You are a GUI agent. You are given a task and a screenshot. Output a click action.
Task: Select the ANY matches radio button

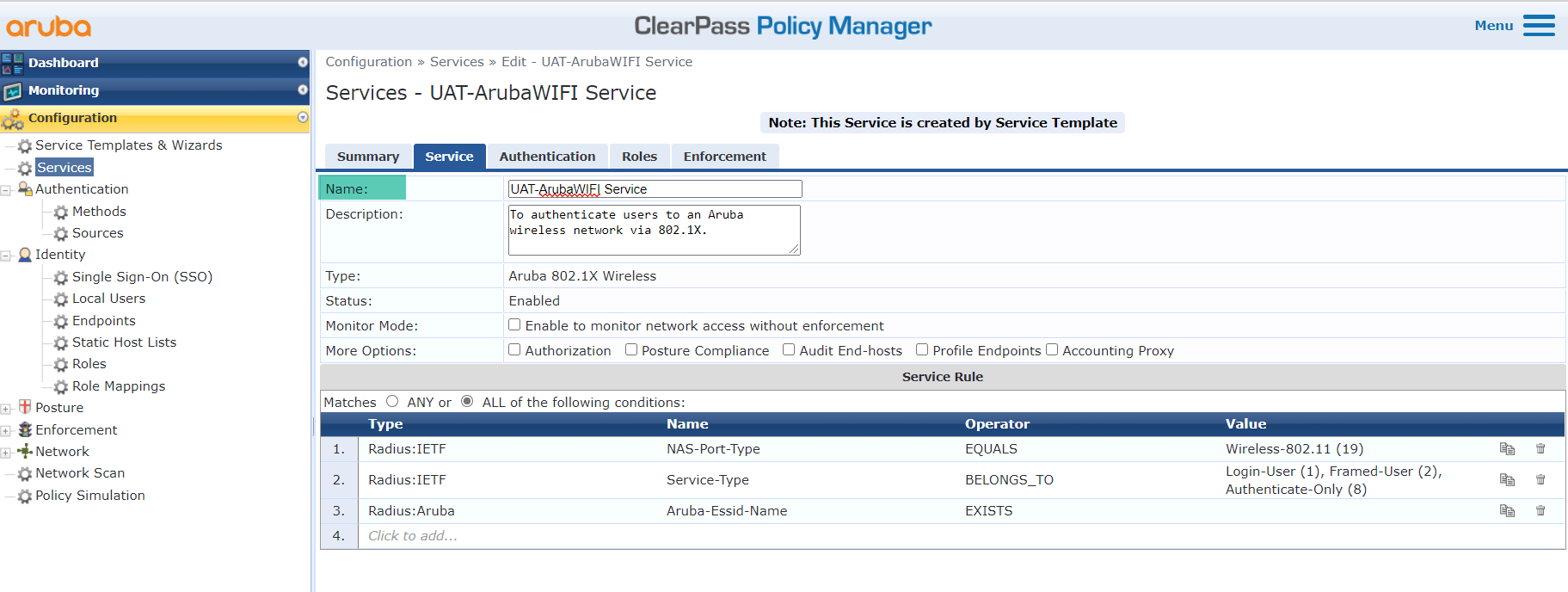(392, 401)
